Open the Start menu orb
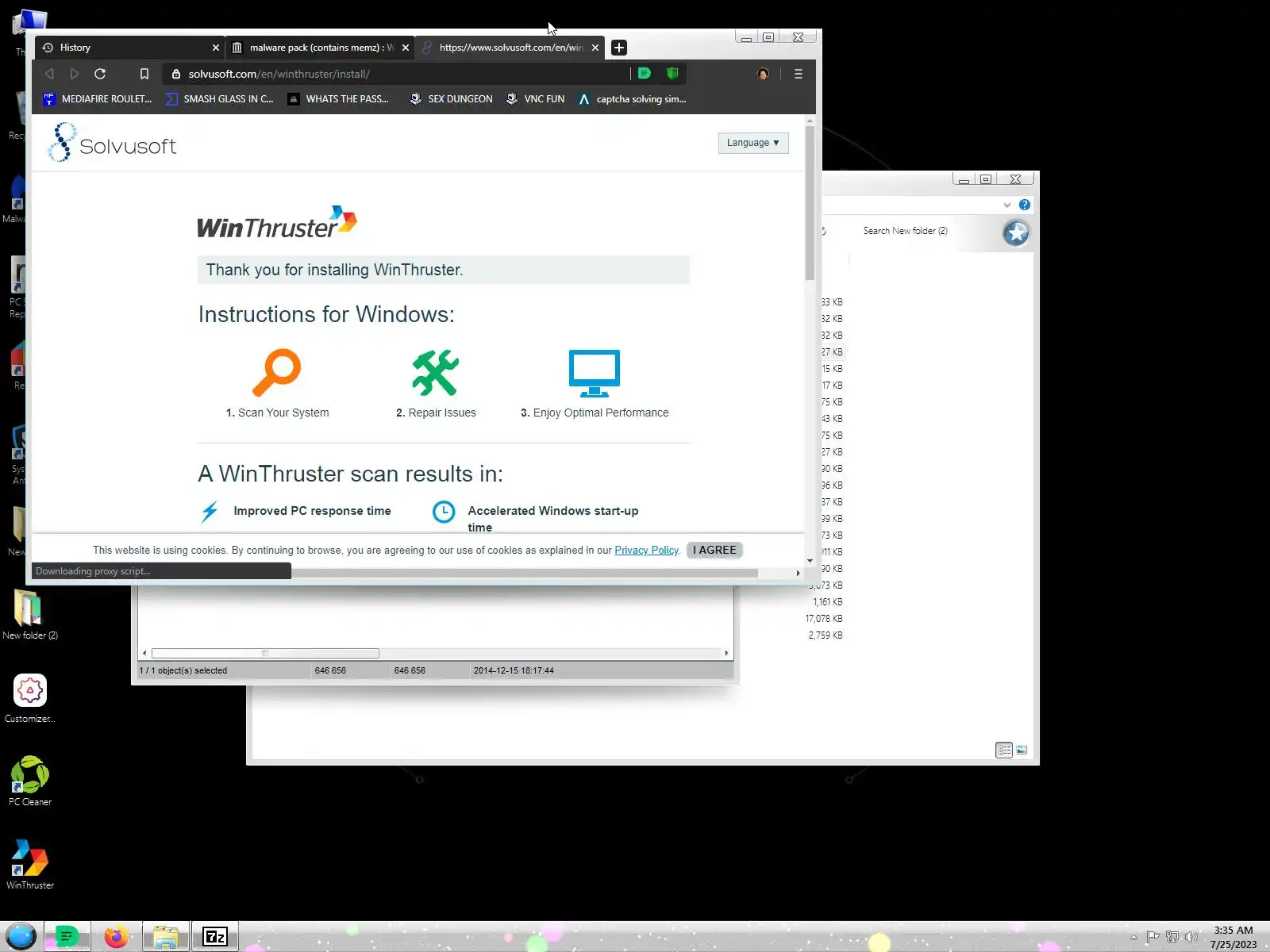Image resolution: width=1270 pixels, height=952 pixels. [21, 937]
